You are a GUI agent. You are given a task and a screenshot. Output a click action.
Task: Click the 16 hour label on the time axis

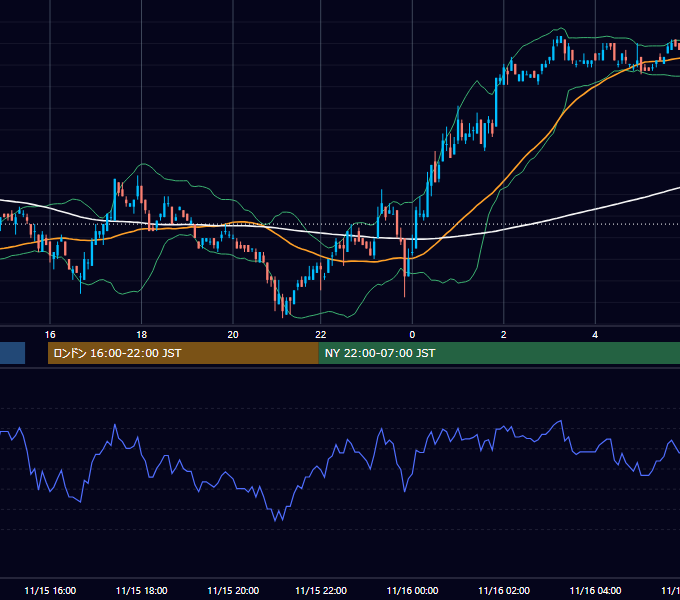click(x=50, y=335)
